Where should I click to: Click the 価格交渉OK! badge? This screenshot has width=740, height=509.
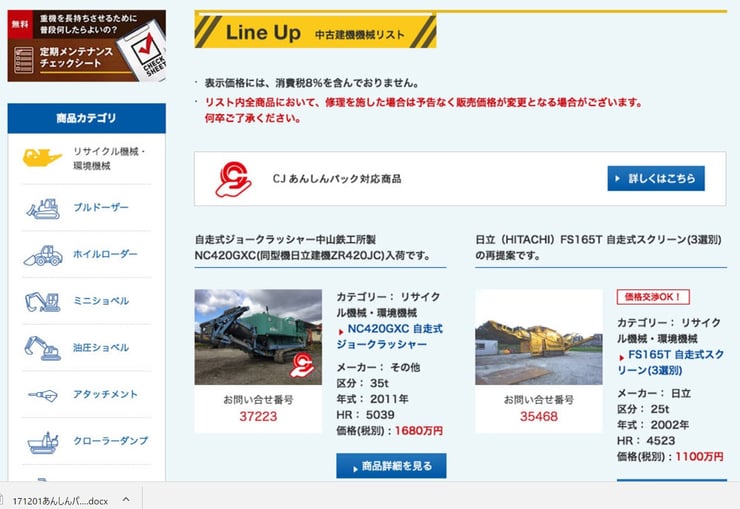[653, 297]
